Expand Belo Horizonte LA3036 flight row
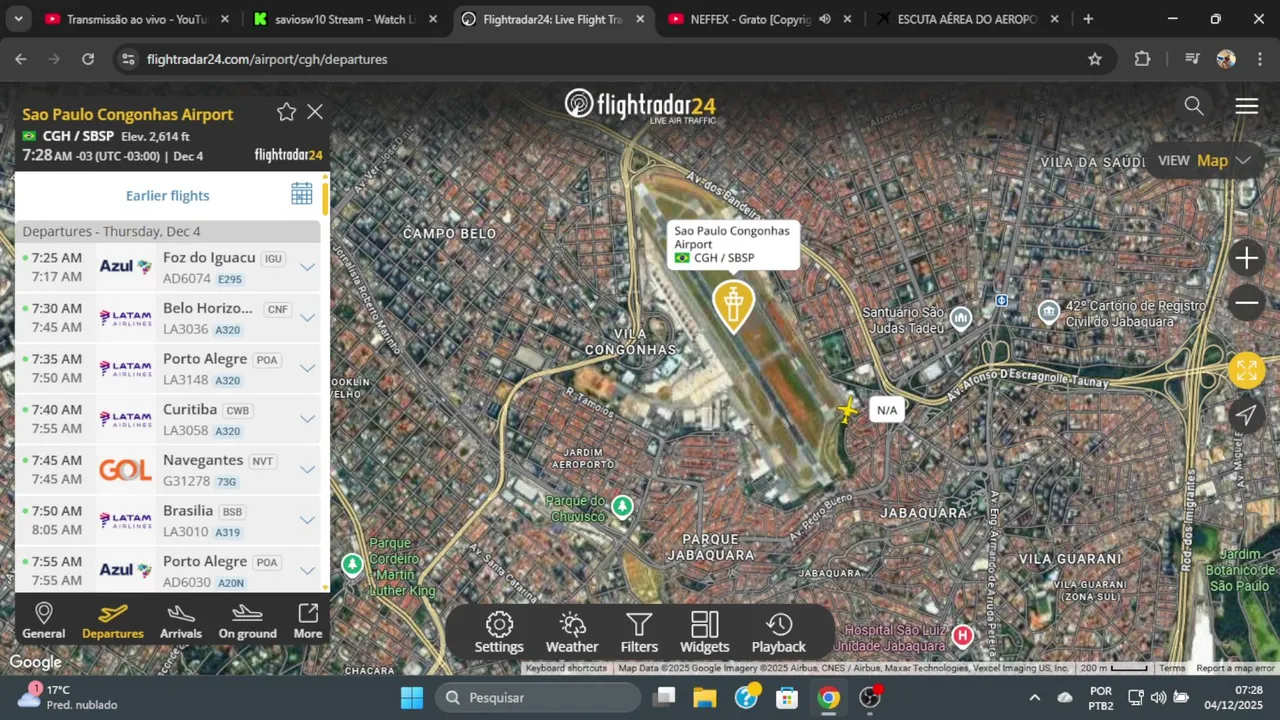Image resolution: width=1280 pixels, height=720 pixels. 308,317
